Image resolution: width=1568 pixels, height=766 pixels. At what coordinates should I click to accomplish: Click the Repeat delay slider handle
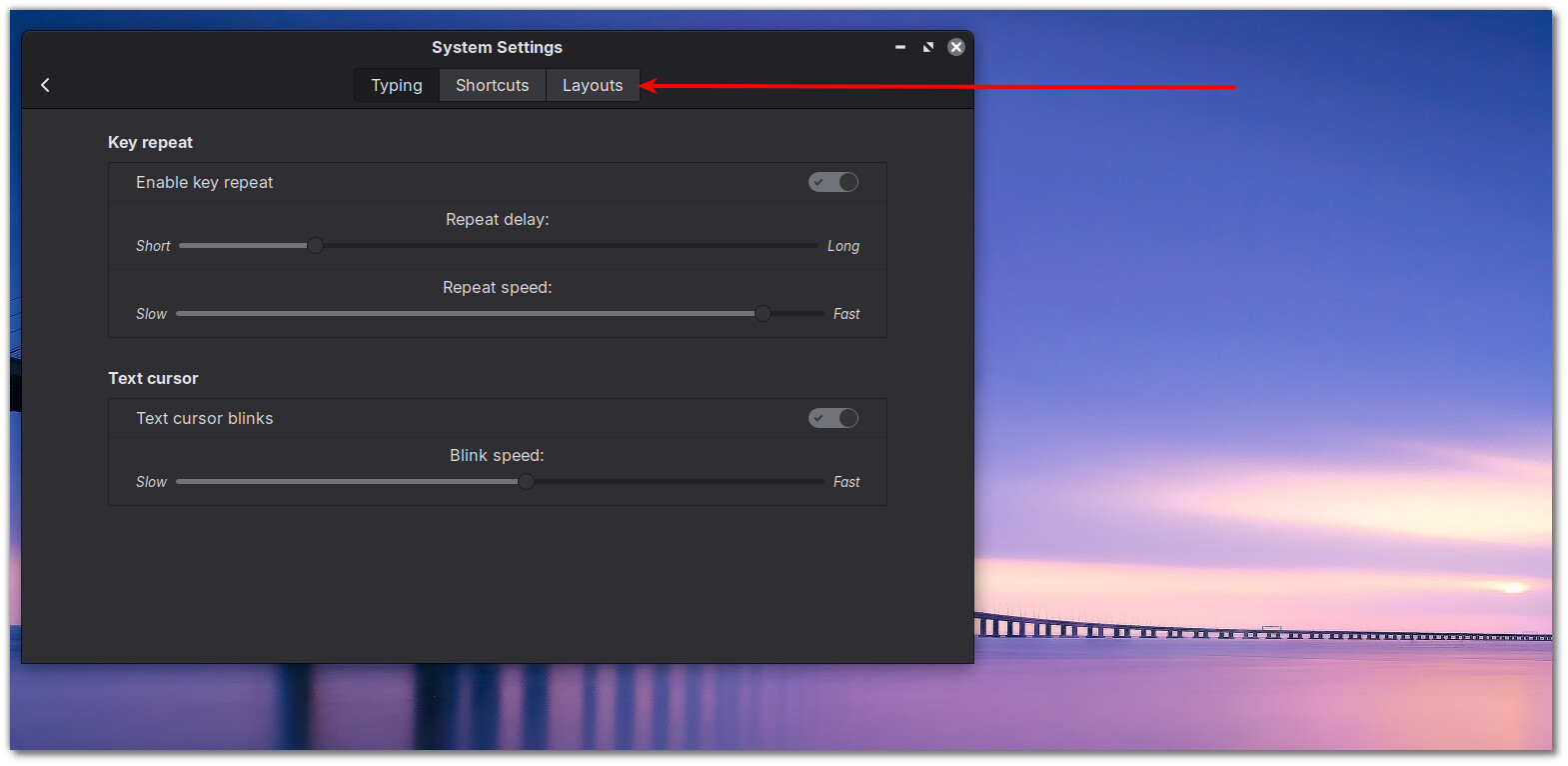(315, 246)
